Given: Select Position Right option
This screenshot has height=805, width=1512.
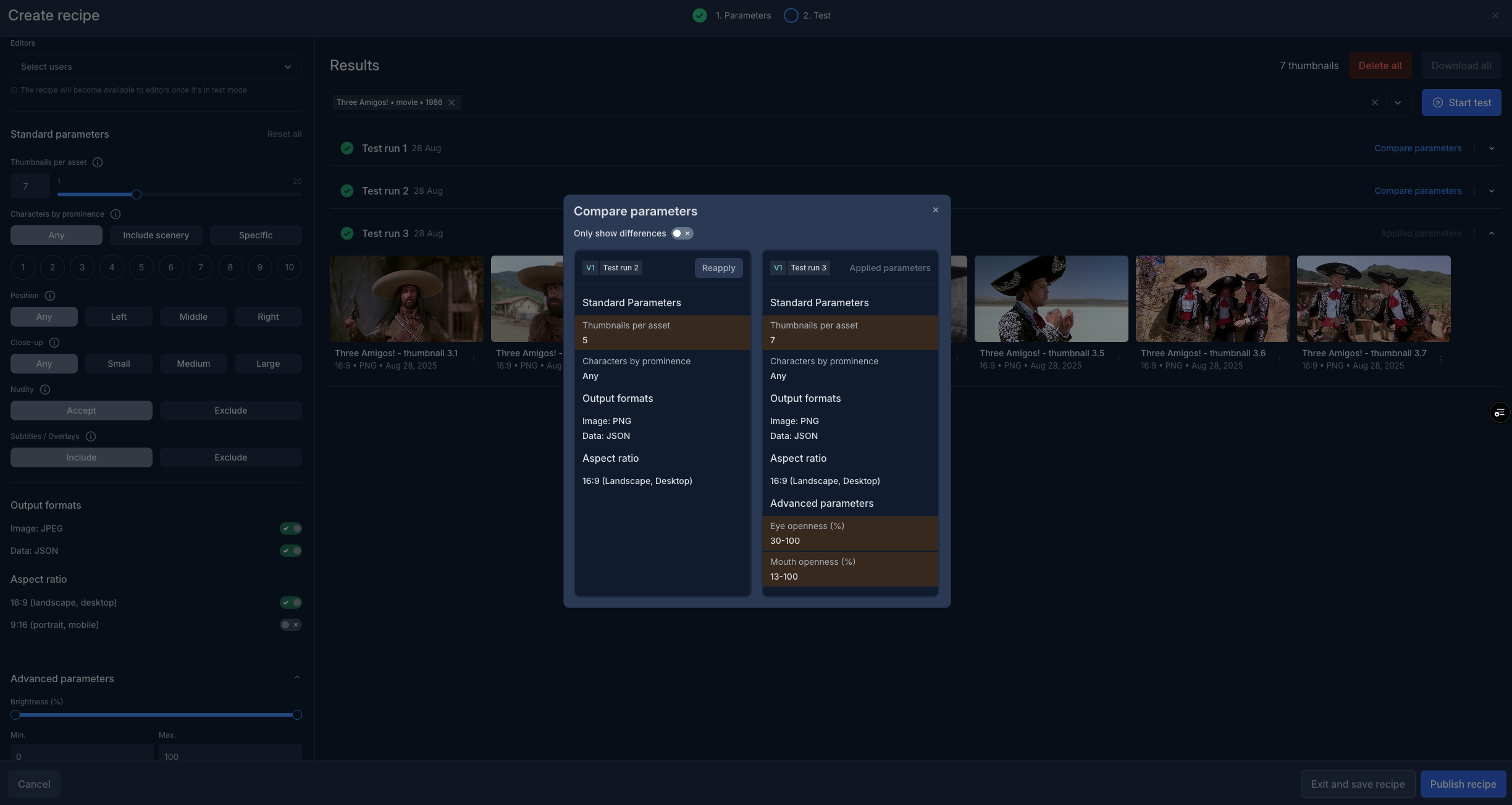Looking at the screenshot, I should coord(268,317).
